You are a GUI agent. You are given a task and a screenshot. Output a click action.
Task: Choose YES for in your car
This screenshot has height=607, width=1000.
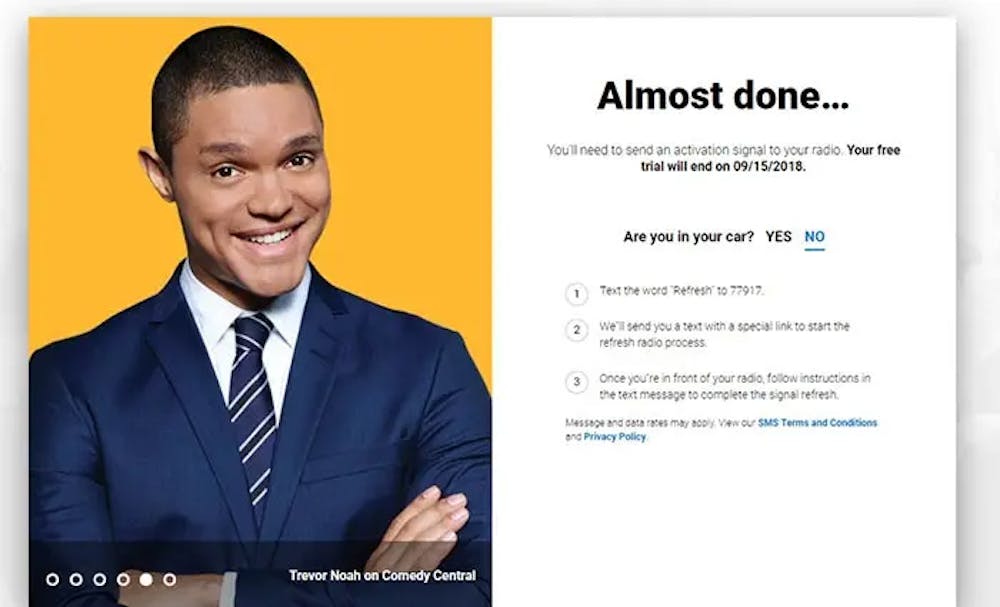(778, 237)
